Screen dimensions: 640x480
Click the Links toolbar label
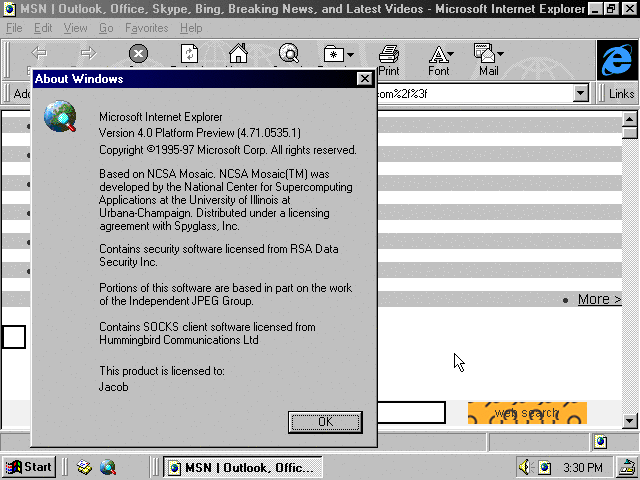621,94
